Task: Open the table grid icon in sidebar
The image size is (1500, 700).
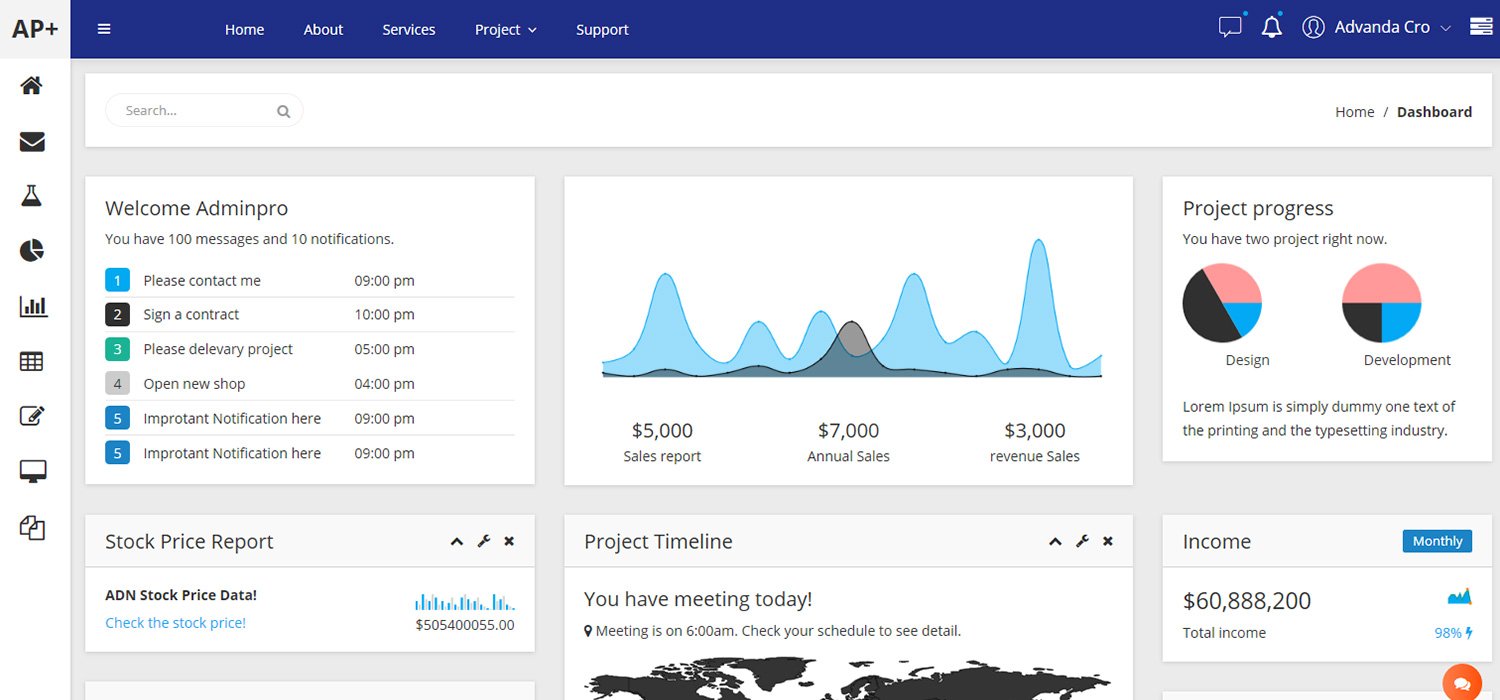Action: tap(32, 362)
